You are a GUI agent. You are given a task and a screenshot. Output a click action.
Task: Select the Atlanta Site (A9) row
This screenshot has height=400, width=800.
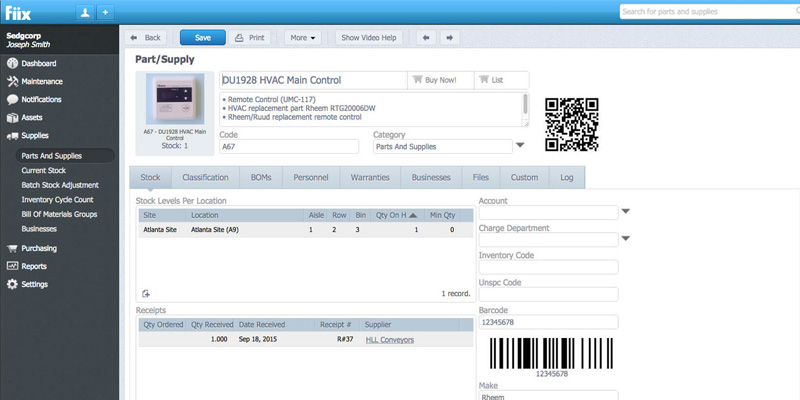pos(306,230)
